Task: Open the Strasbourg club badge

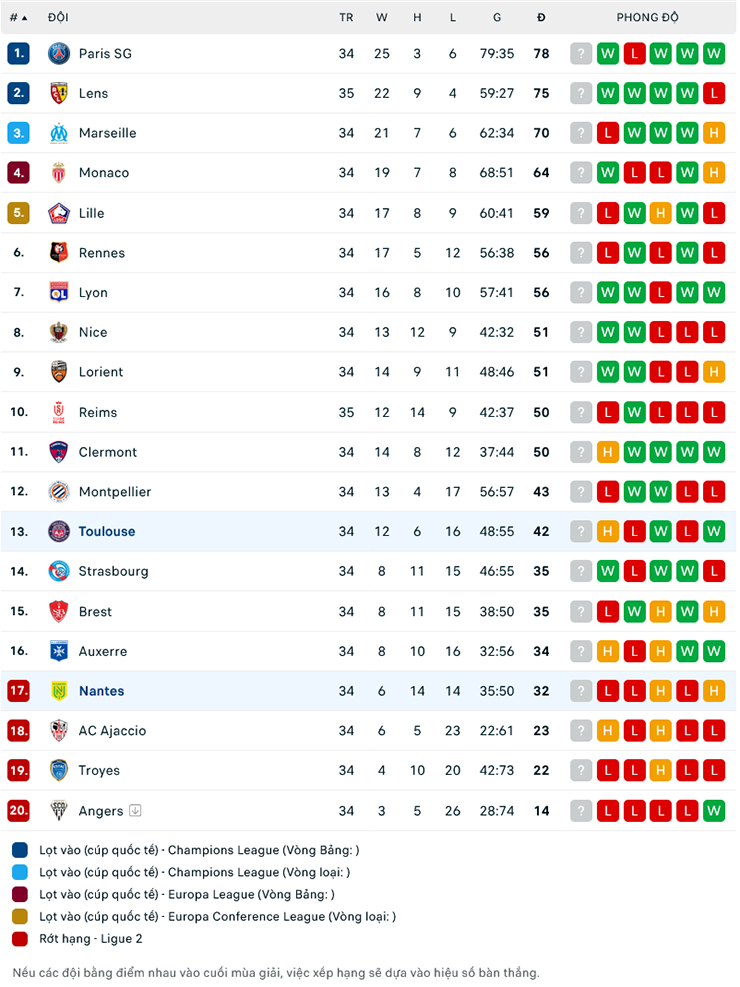Action: 59,571
